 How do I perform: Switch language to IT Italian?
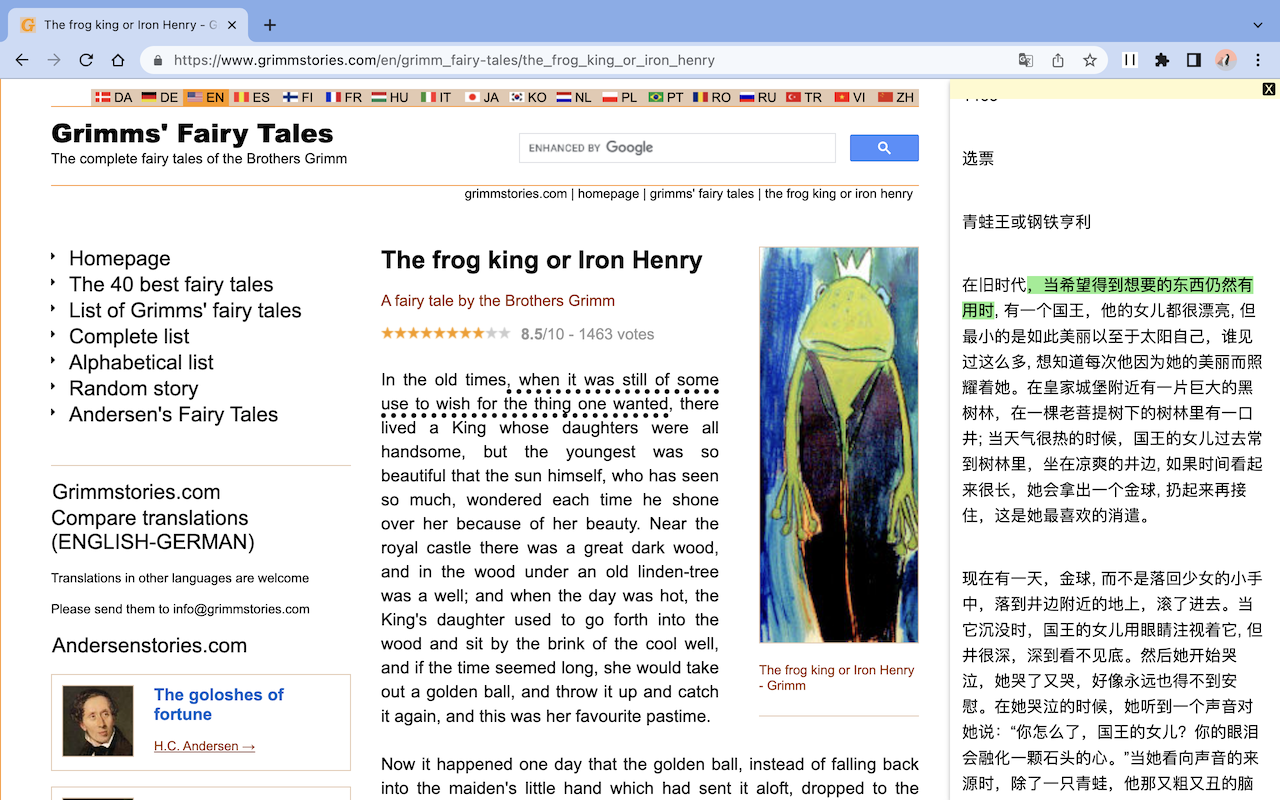(x=437, y=97)
